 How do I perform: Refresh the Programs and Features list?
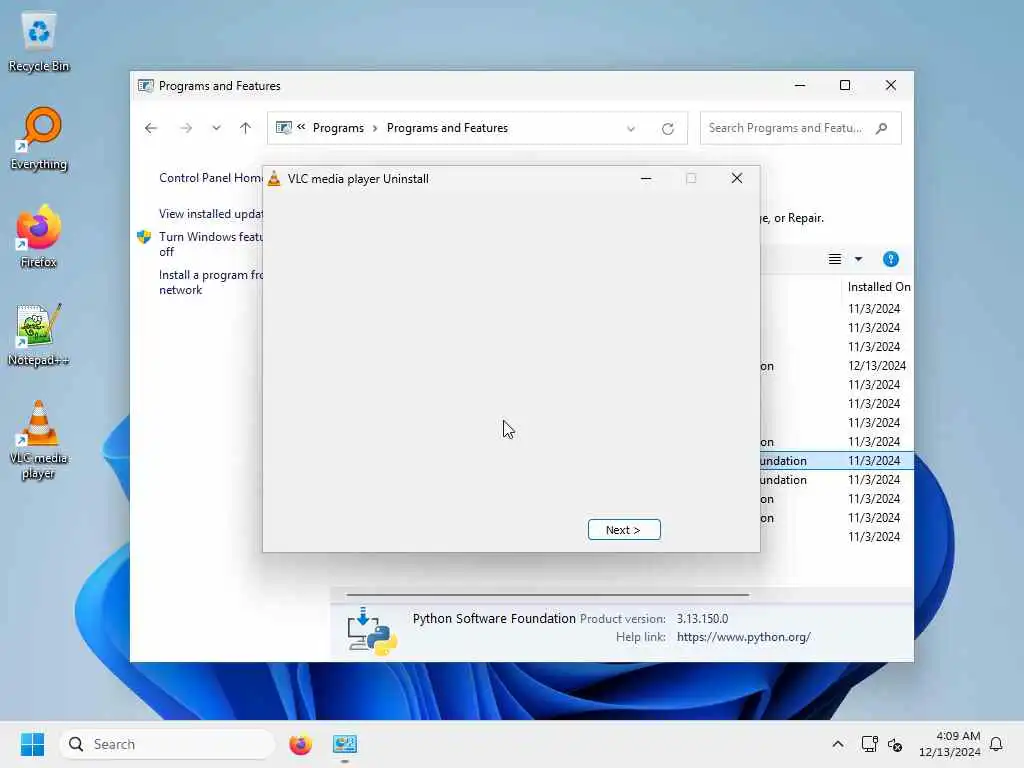[x=667, y=129]
